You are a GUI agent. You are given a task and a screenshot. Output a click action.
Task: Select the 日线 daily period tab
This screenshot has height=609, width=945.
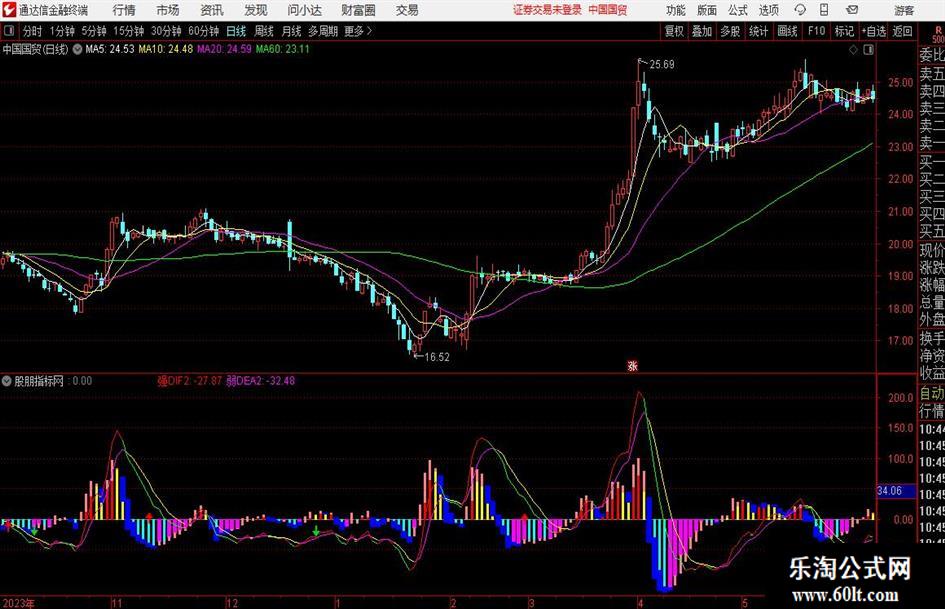(236, 31)
